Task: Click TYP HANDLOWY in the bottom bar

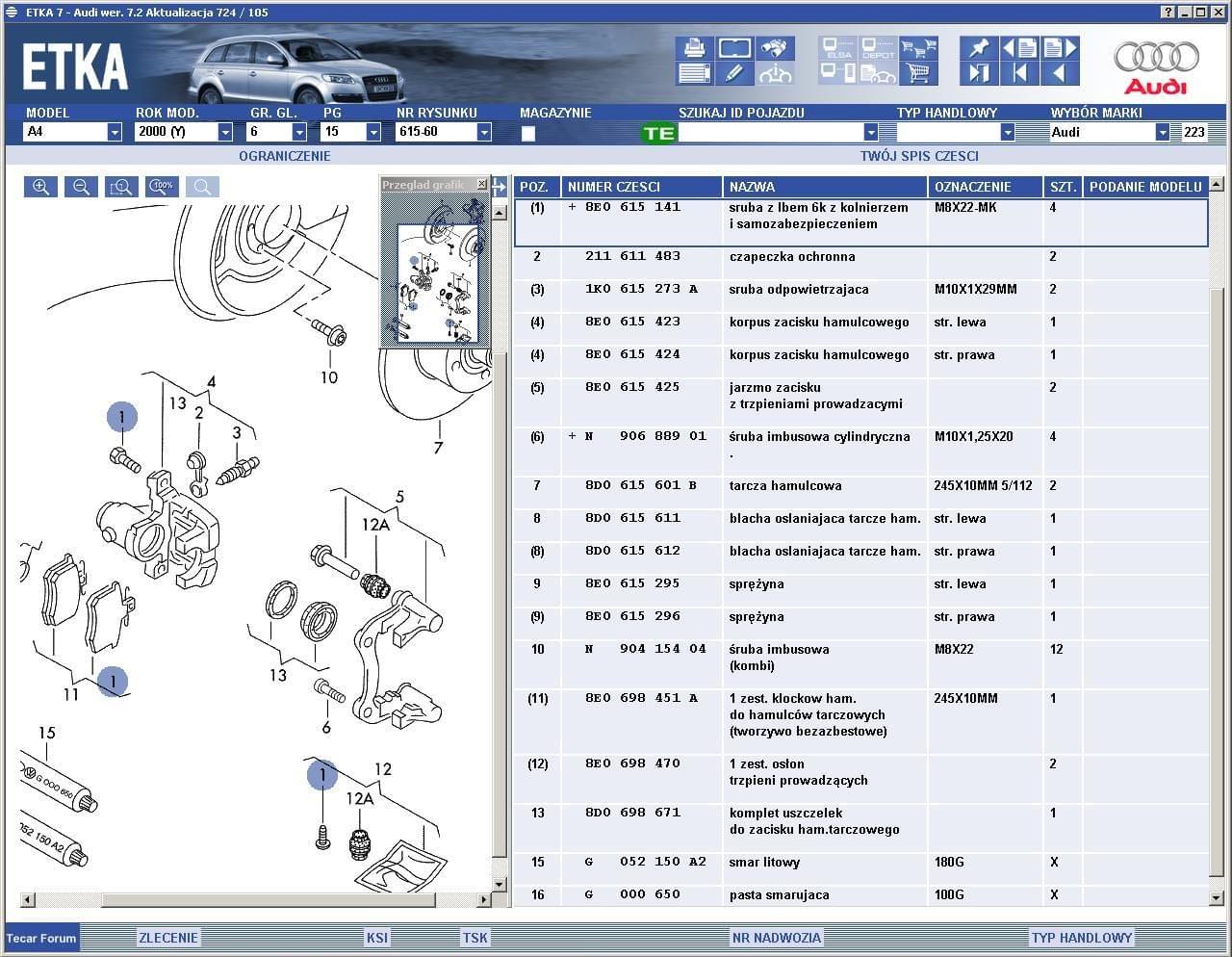Action: coord(1082,938)
